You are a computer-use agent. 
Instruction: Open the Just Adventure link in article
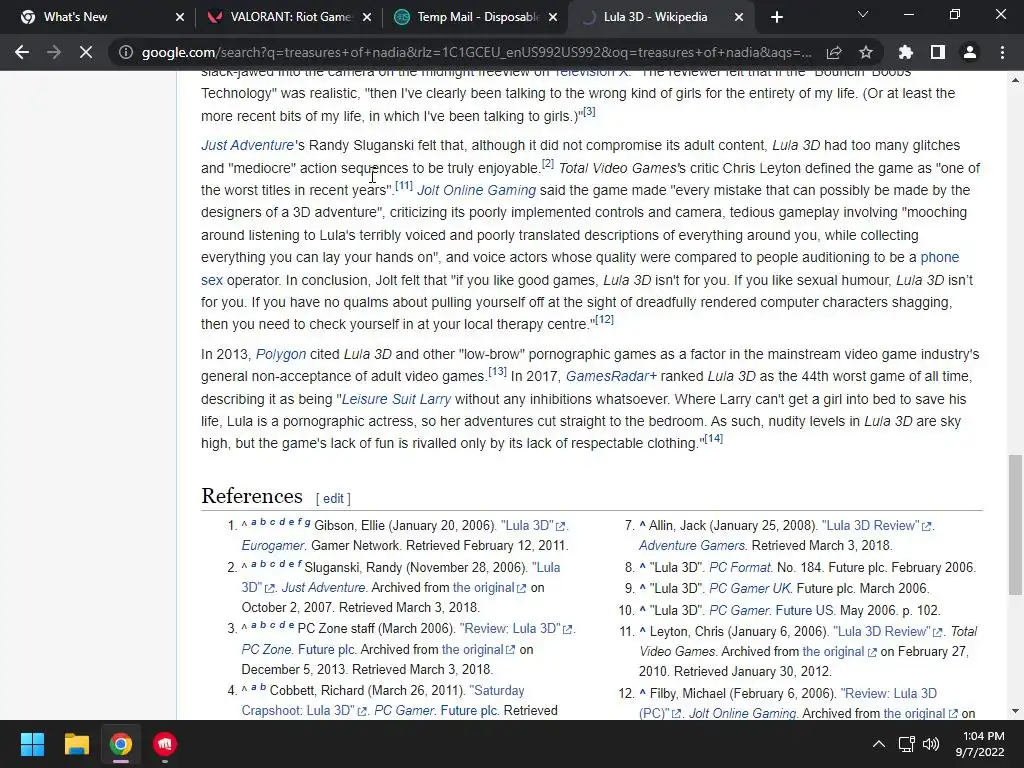248,145
